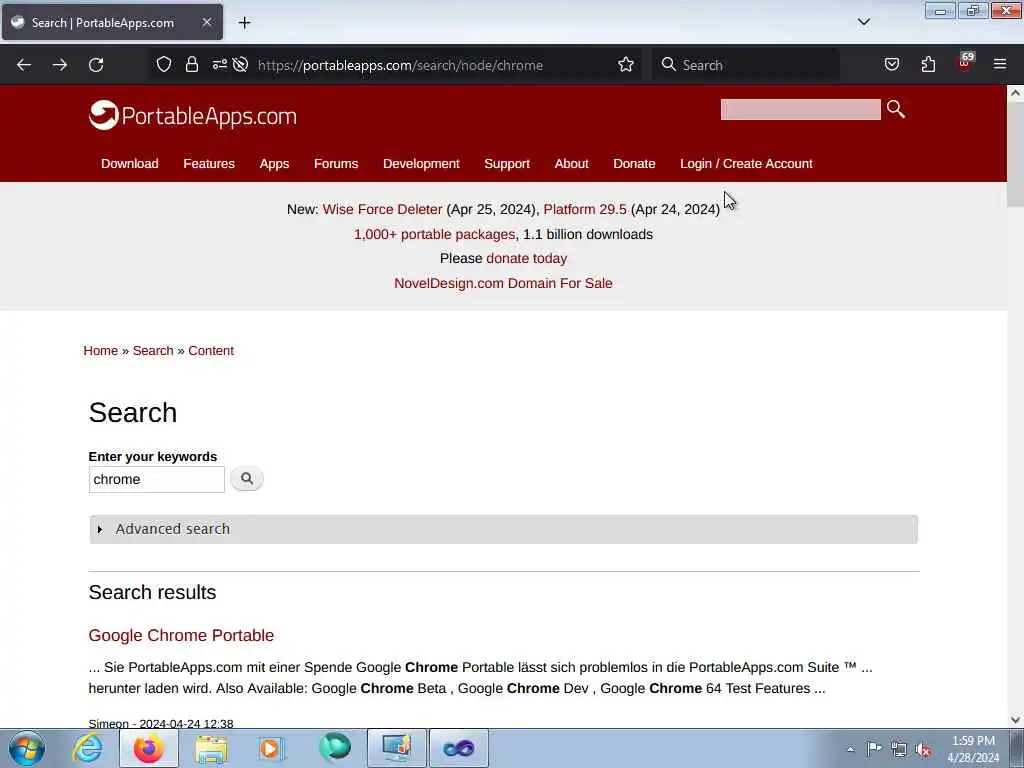Open the list all tabs chevron
The image size is (1024, 768).
pyautogui.click(x=863, y=22)
